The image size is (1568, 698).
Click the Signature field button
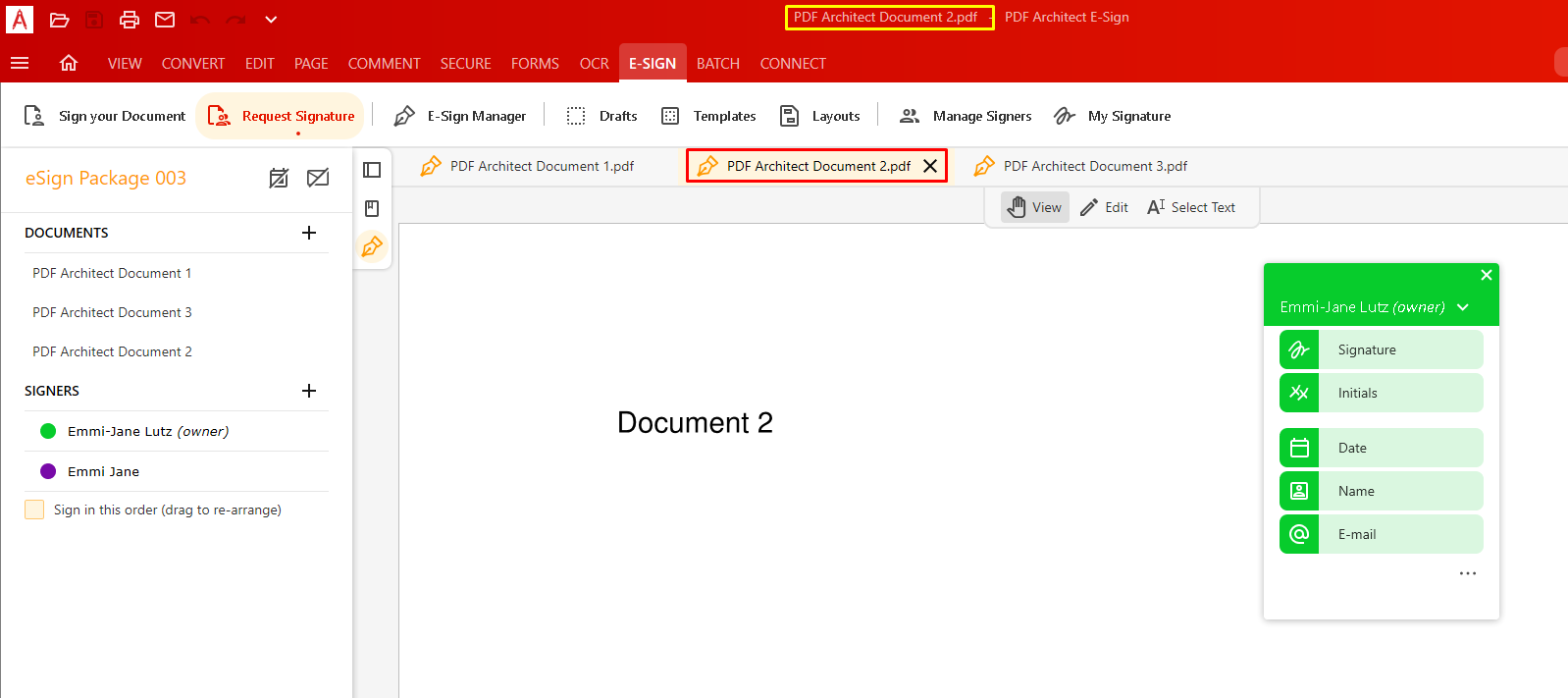click(1382, 349)
